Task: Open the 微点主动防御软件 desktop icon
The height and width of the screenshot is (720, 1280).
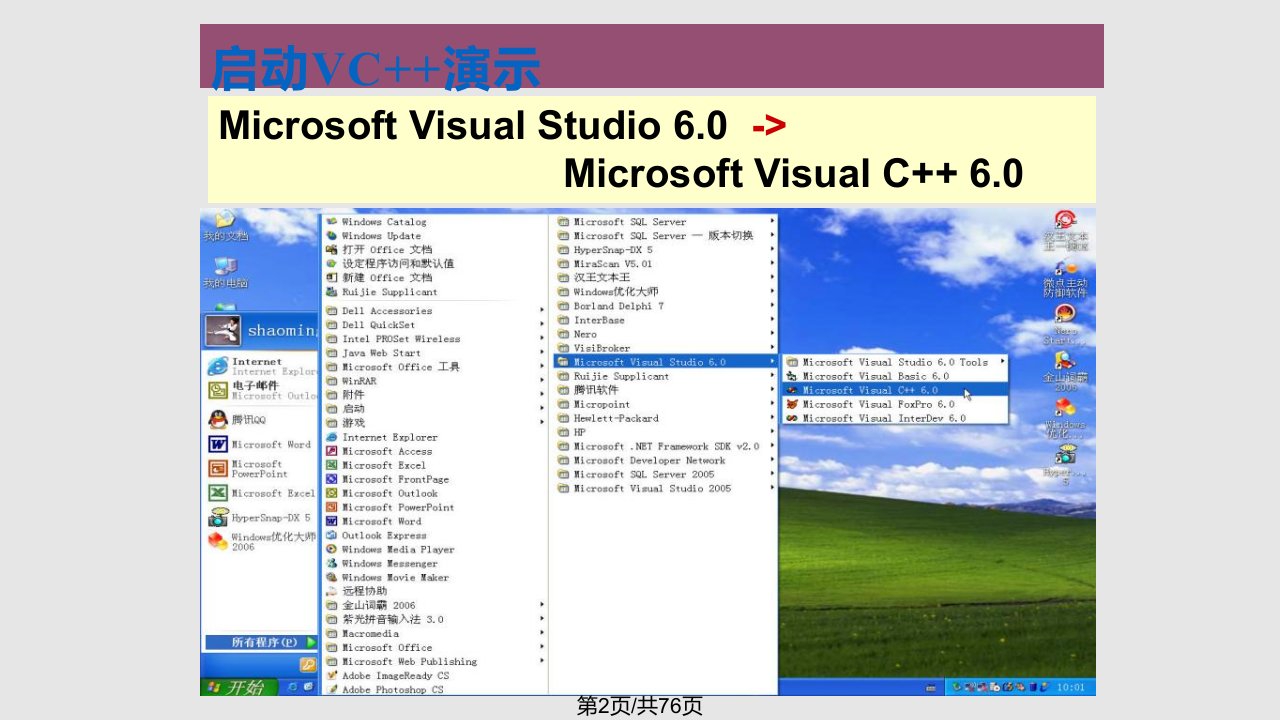Action: 1066,267
